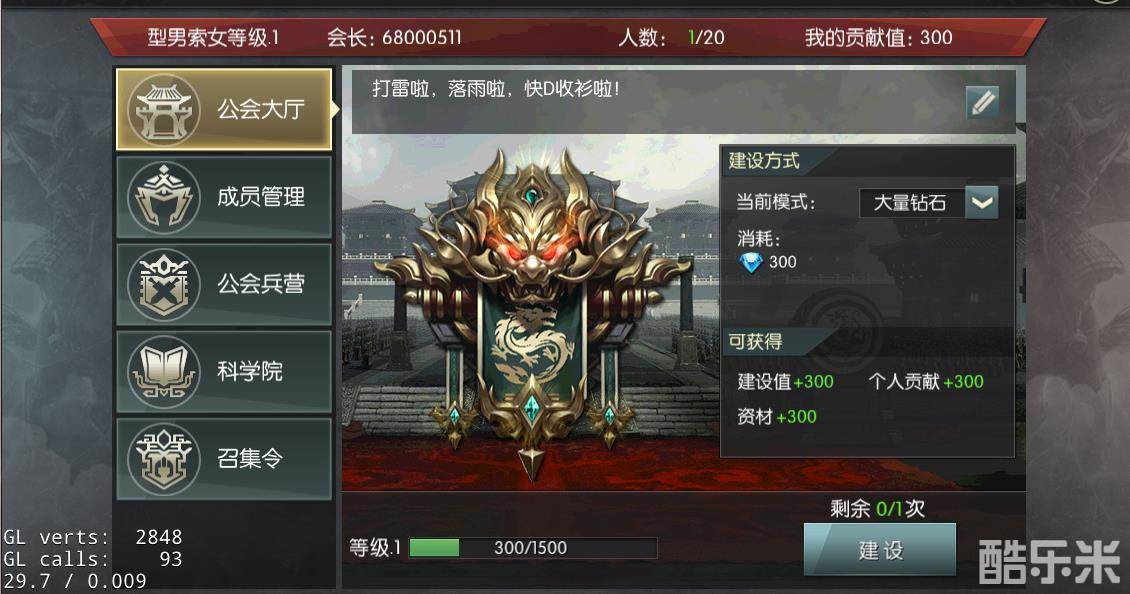
Task: Tap the 建设方式 panel header
Action: coord(765,161)
